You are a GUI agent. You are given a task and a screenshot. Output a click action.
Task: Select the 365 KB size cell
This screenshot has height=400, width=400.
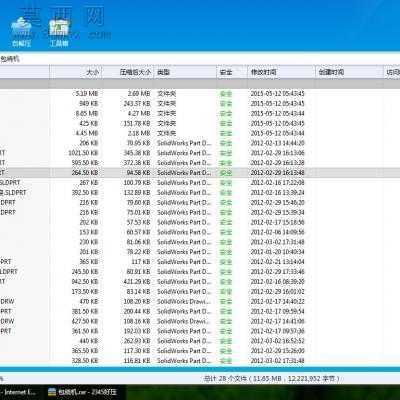(89, 262)
